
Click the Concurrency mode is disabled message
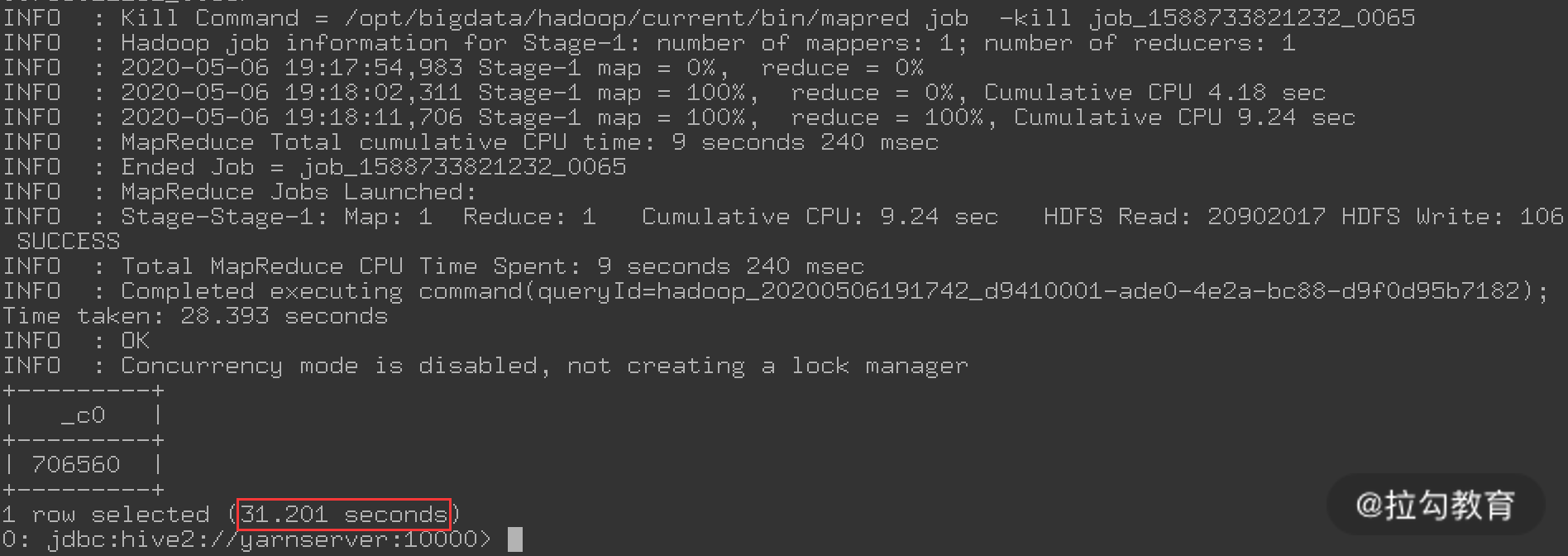coord(544,366)
